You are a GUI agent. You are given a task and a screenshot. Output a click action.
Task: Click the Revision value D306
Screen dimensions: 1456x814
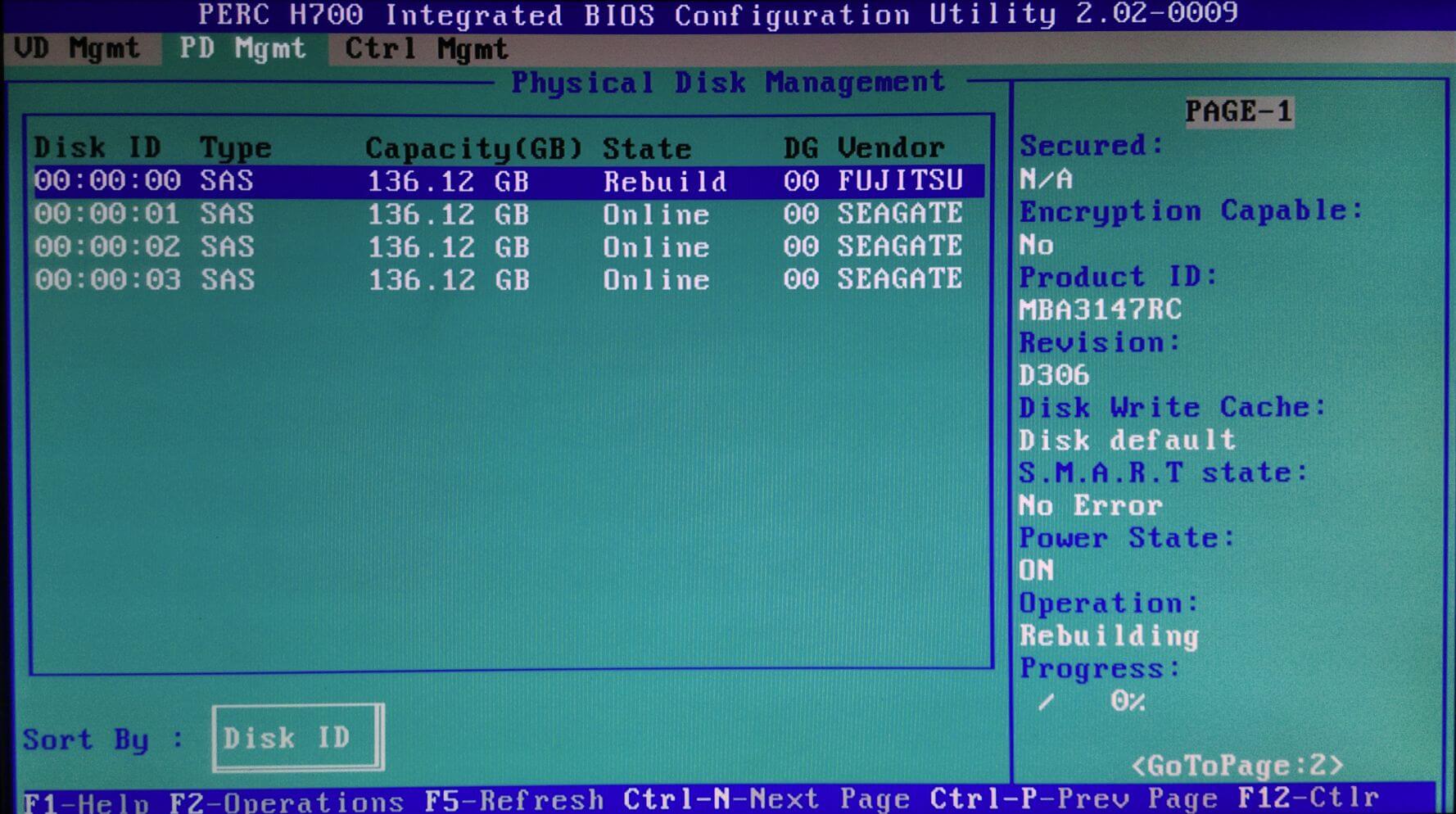1054,375
